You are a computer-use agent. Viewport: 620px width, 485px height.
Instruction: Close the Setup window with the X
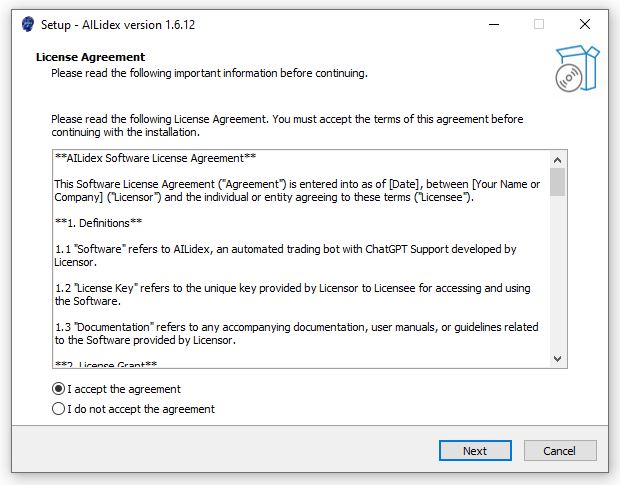(585, 25)
